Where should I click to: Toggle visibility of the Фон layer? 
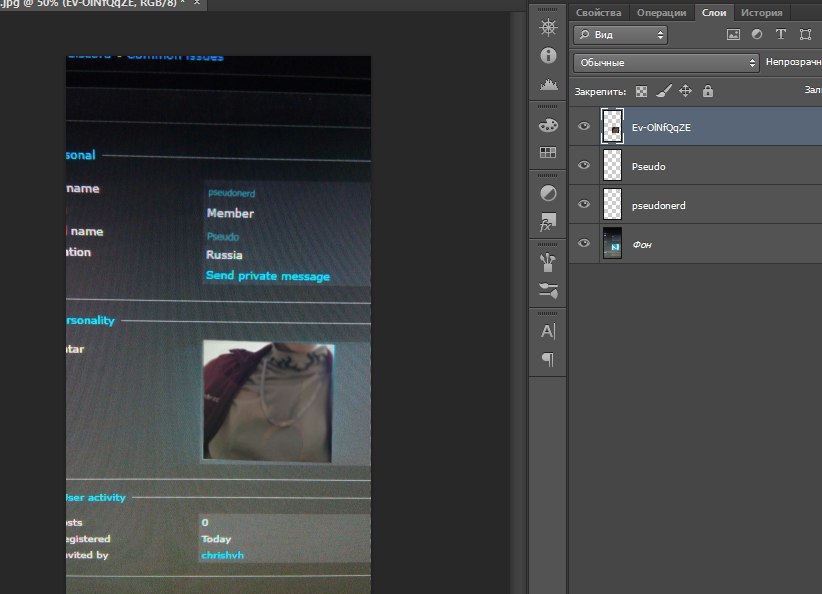pyautogui.click(x=585, y=244)
